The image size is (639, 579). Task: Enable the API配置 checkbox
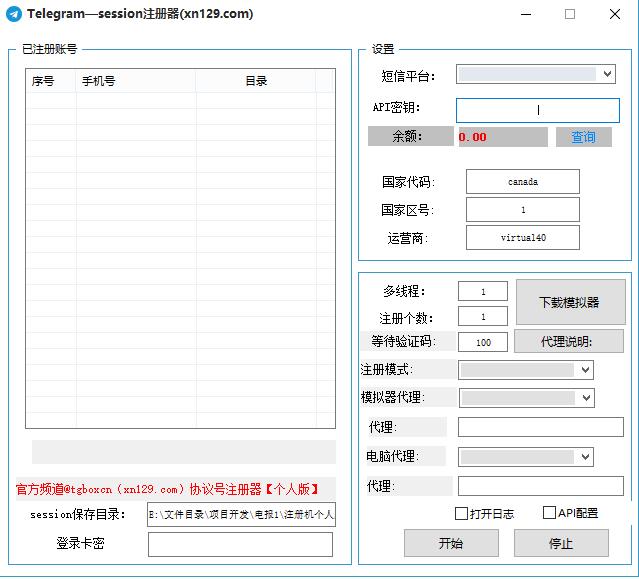[x=549, y=513]
